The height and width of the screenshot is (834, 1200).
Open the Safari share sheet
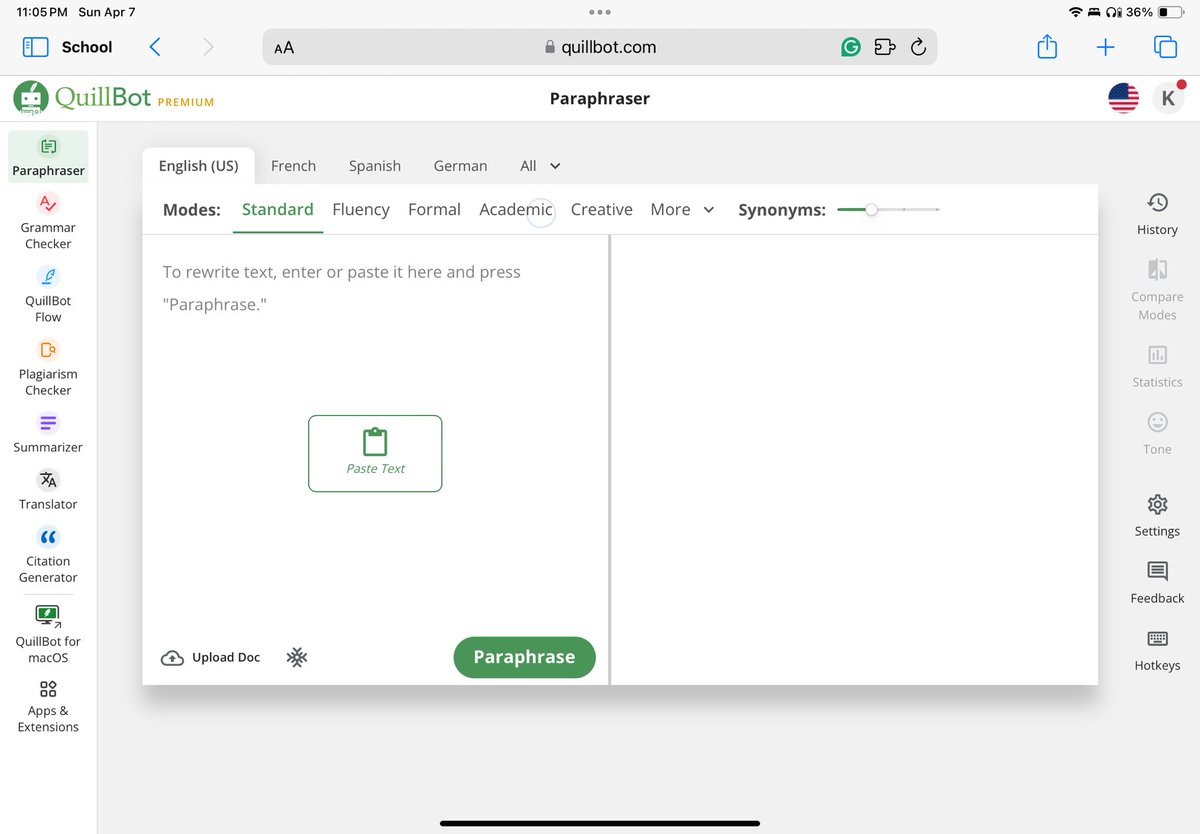coord(1047,47)
